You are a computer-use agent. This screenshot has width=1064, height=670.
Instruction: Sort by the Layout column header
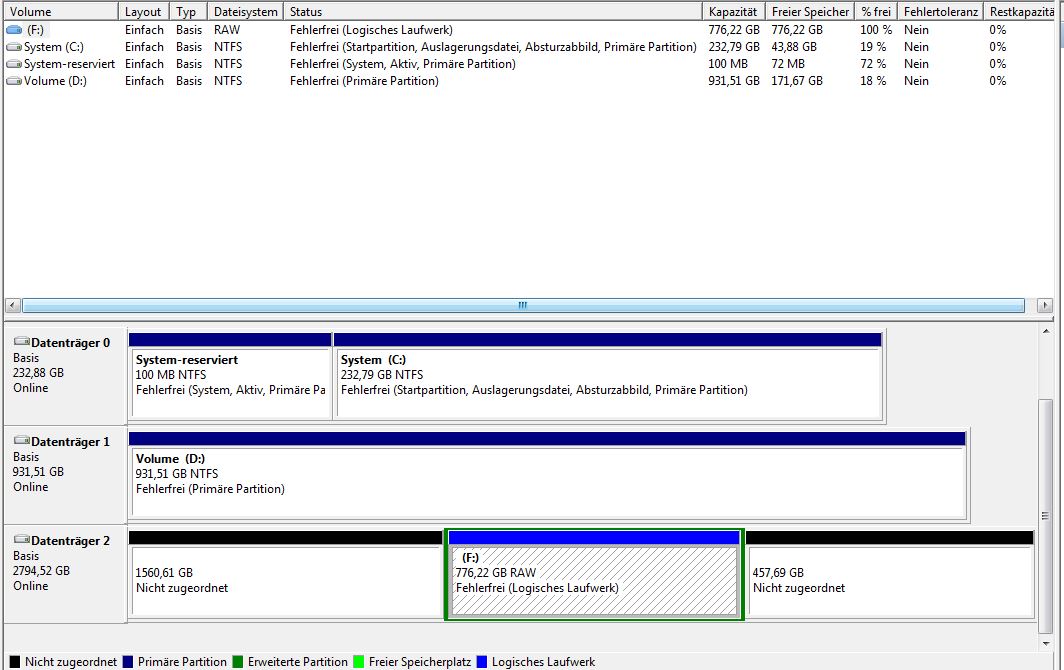point(144,12)
